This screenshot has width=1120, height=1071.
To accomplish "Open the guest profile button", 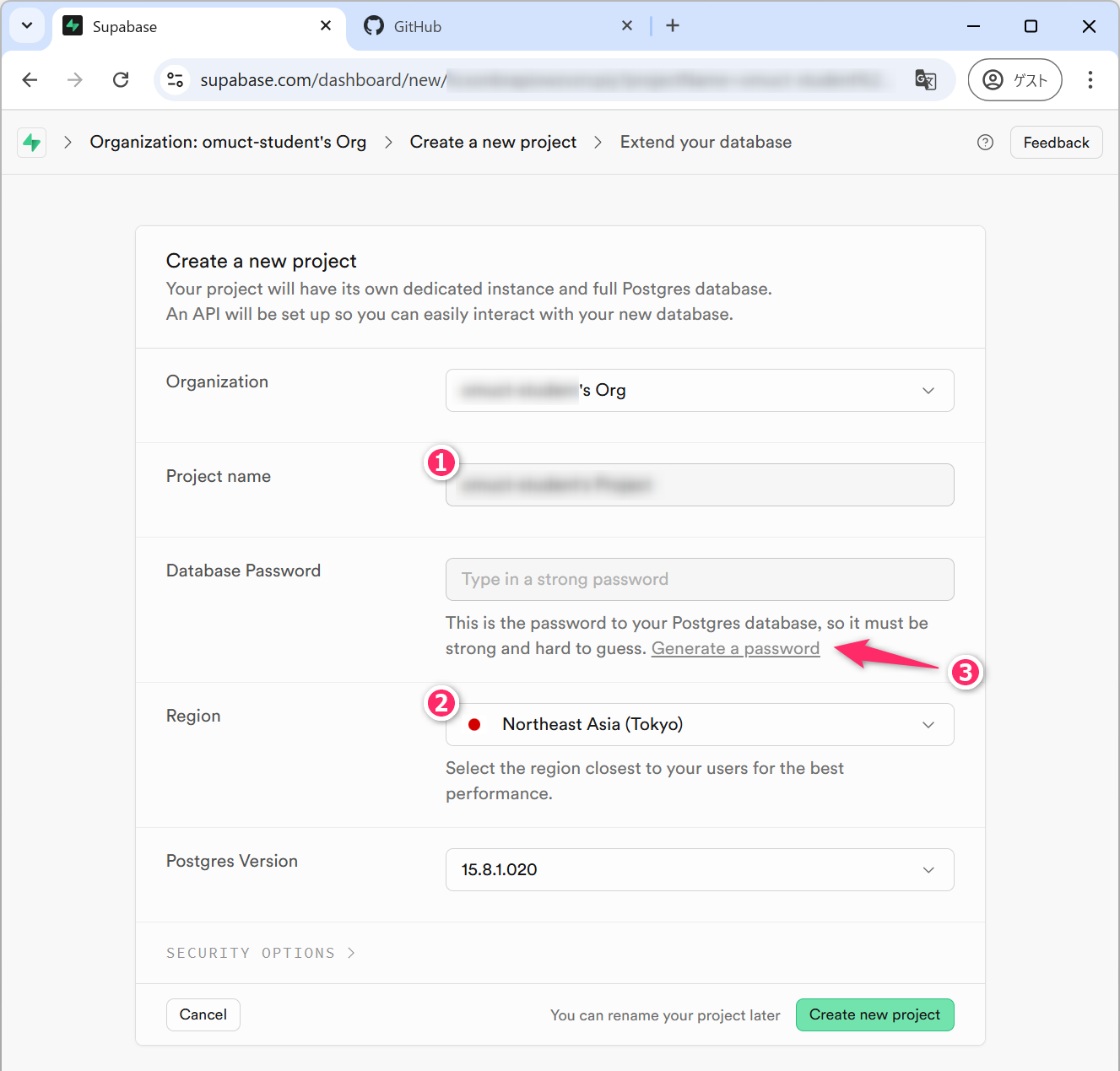I will click(1014, 80).
